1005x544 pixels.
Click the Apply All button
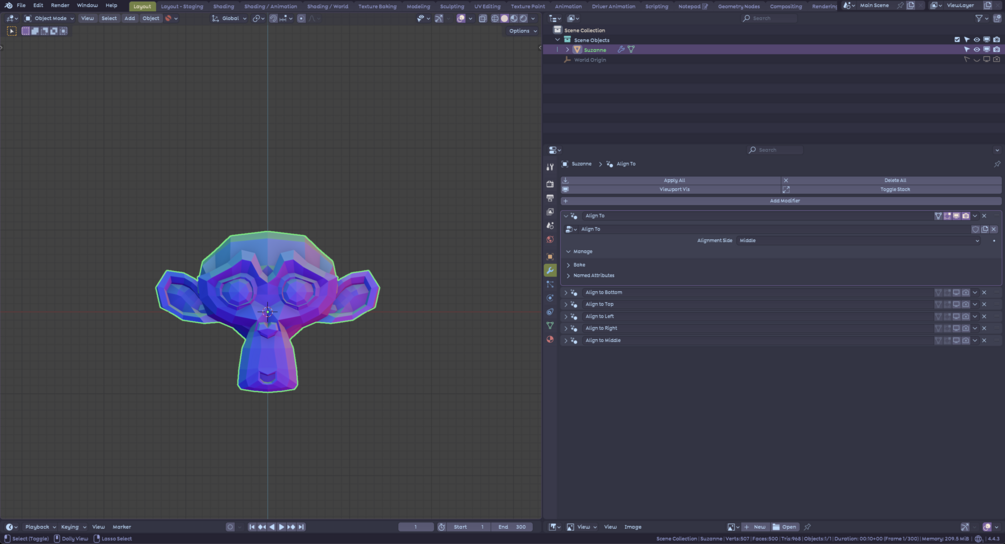(x=670, y=181)
